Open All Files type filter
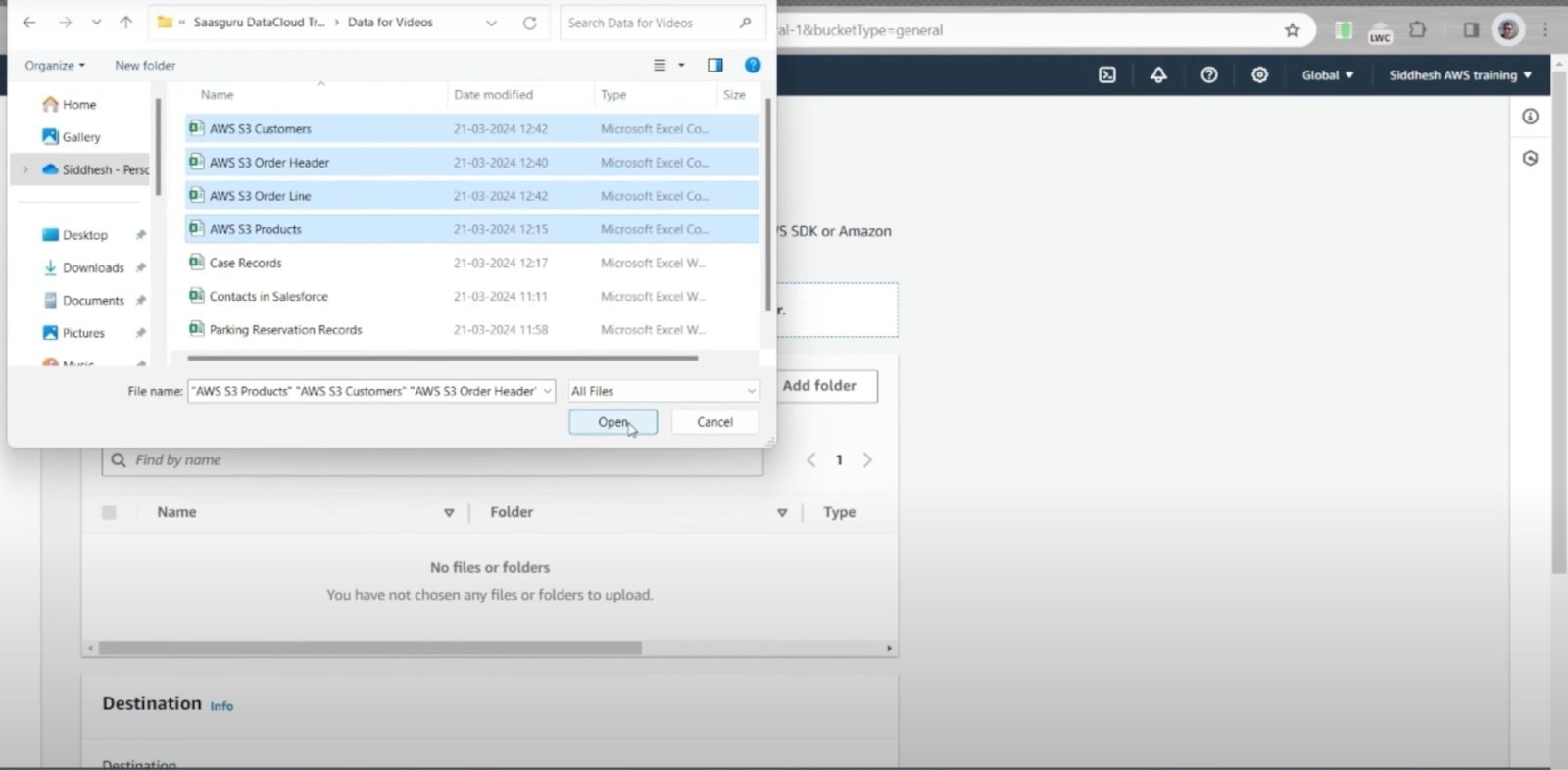Screen dimensions: 1568x770 click(x=663, y=391)
